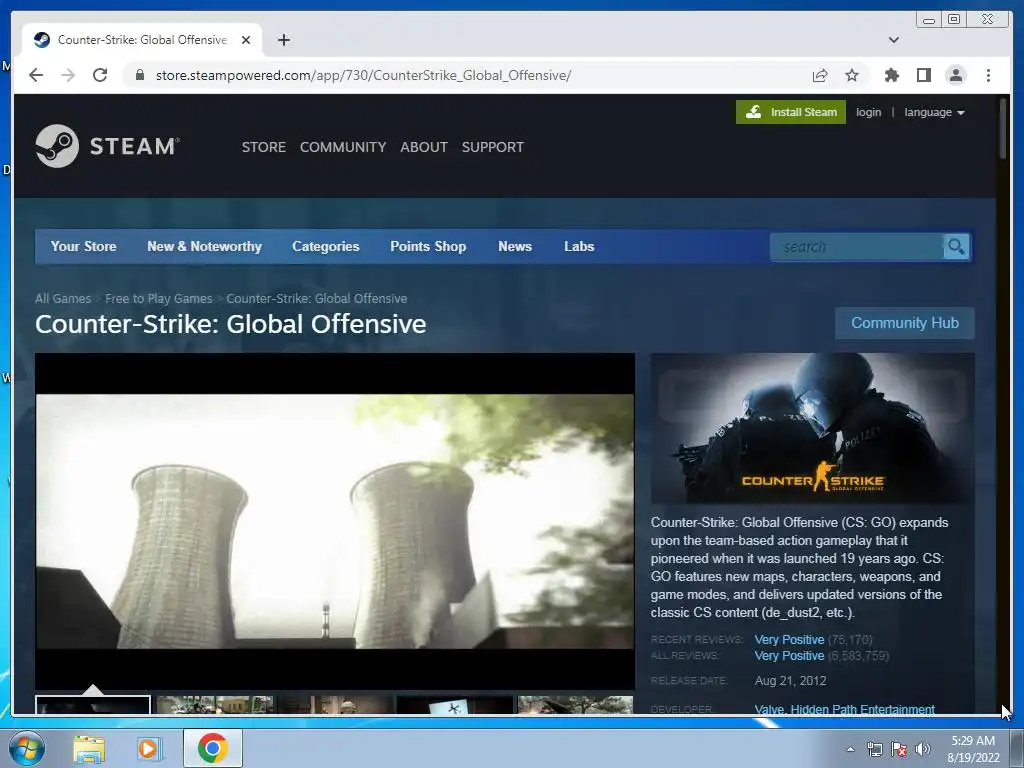Select the fourth media strip thumbnail
The height and width of the screenshot is (768, 1024).
(455, 705)
